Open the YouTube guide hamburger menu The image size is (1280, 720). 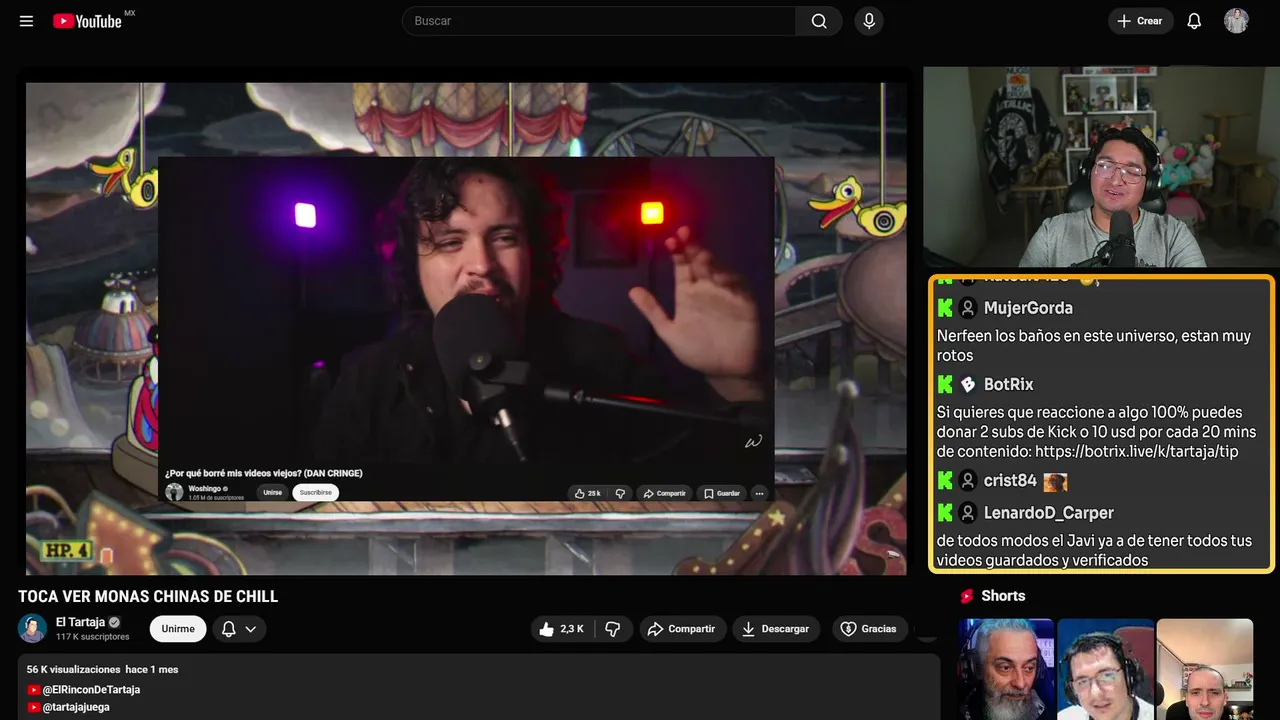pos(27,21)
